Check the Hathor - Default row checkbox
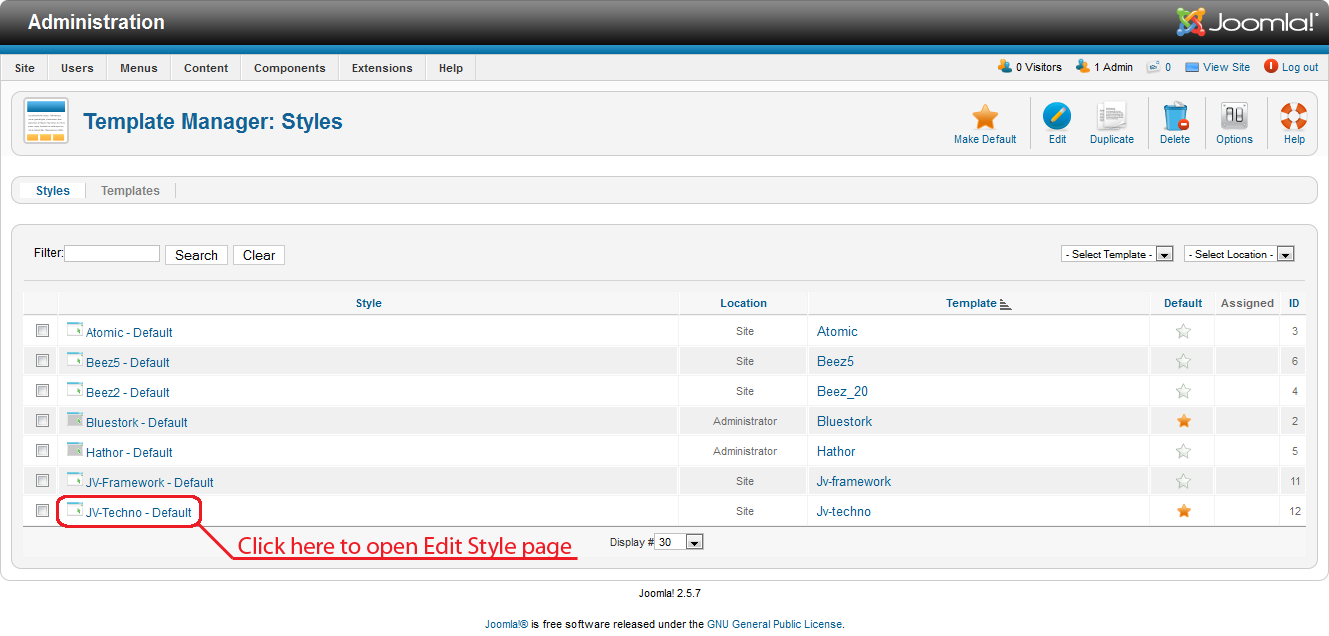This screenshot has height=636, width=1329. (x=42, y=450)
